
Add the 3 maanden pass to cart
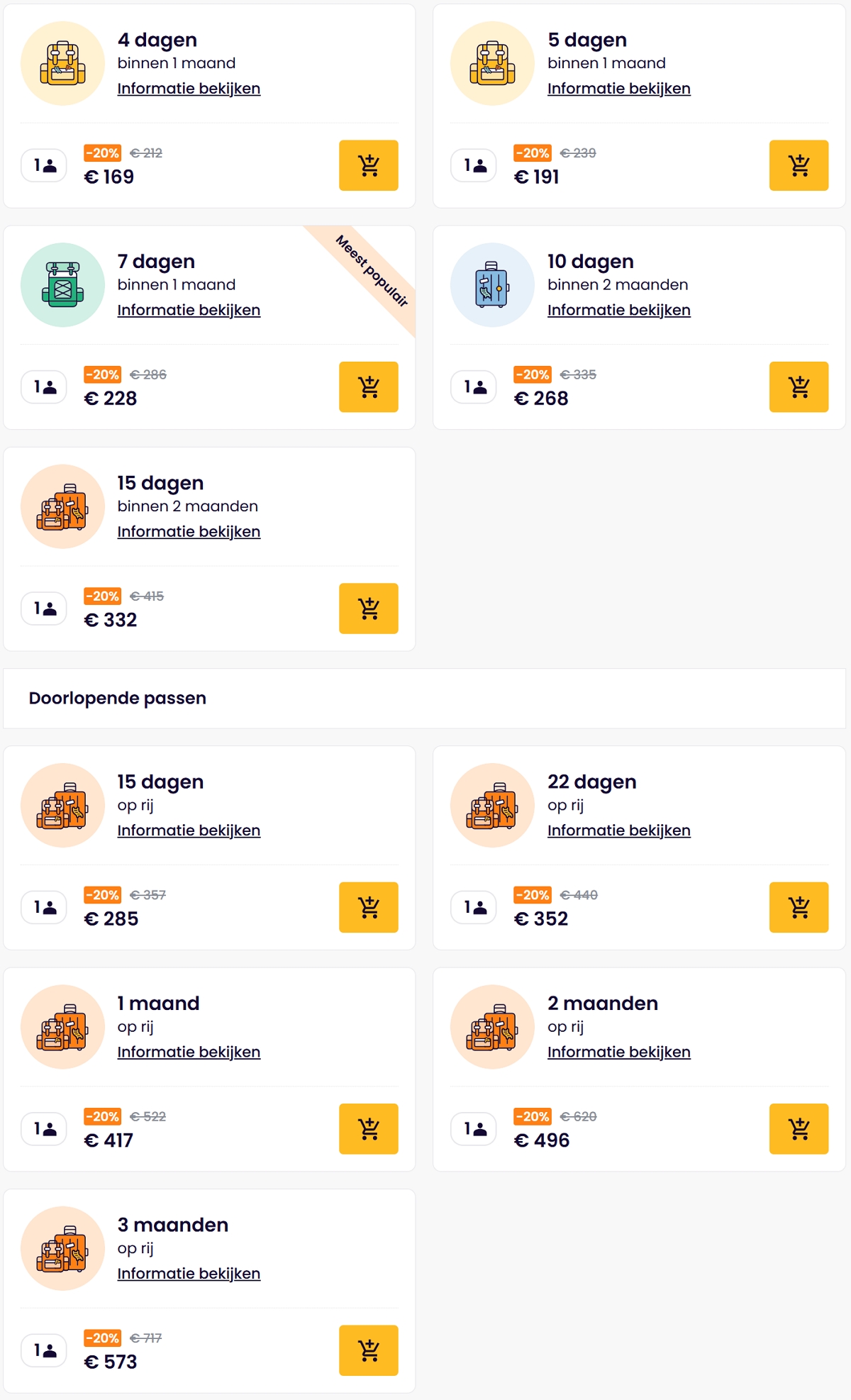point(368,1350)
